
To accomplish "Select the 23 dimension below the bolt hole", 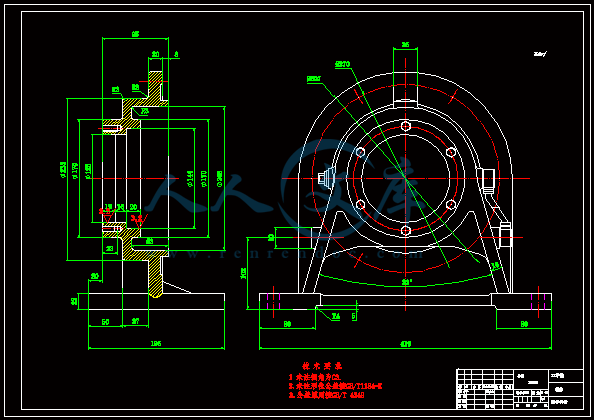I will [x=109, y=249].
